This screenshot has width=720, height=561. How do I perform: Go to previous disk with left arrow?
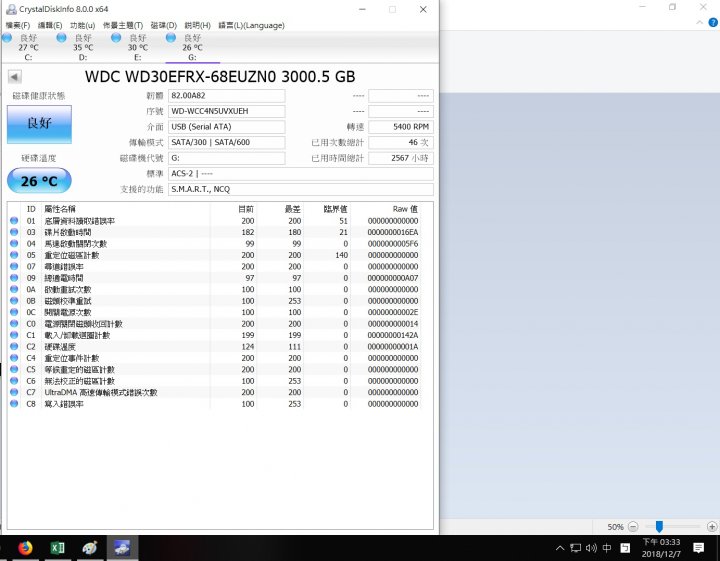pyautogui.click(x=15, y=77)
